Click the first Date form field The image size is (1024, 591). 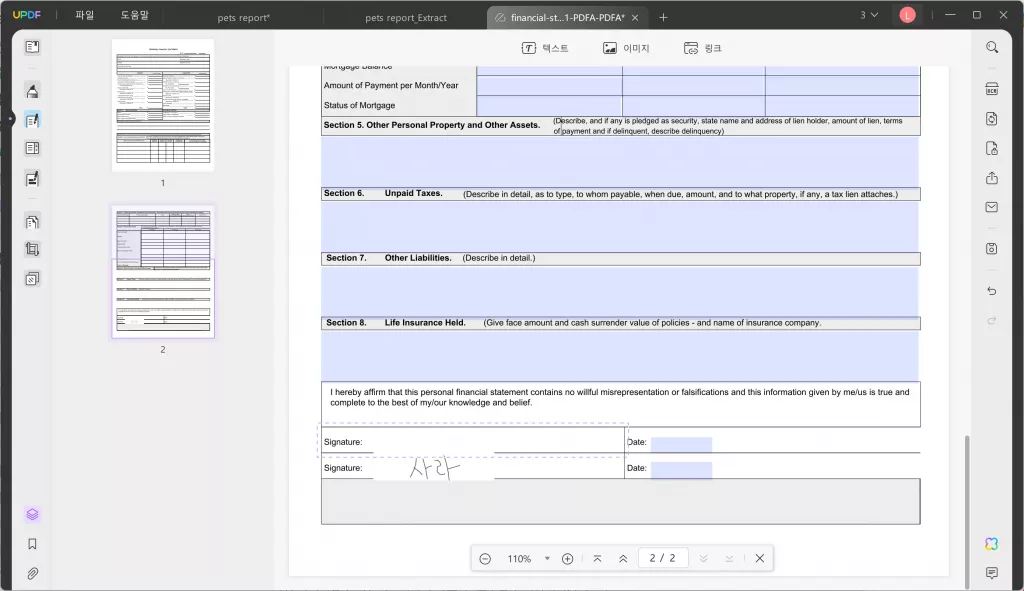681,444
